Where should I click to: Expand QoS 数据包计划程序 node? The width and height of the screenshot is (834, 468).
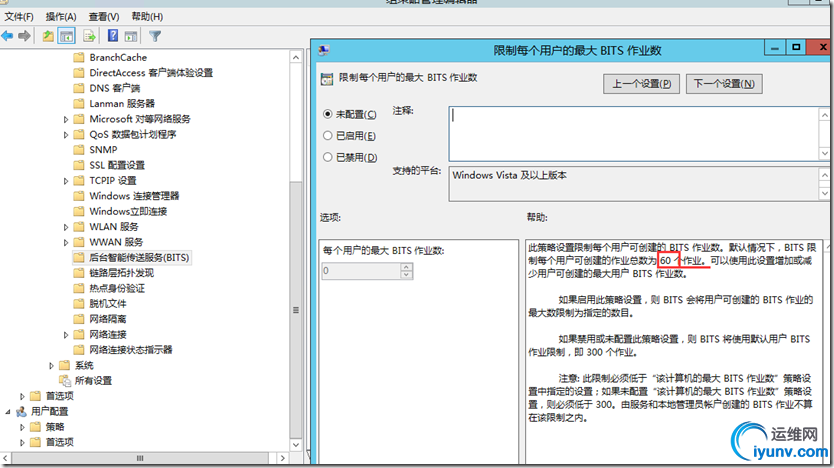[x=65, y=135]
